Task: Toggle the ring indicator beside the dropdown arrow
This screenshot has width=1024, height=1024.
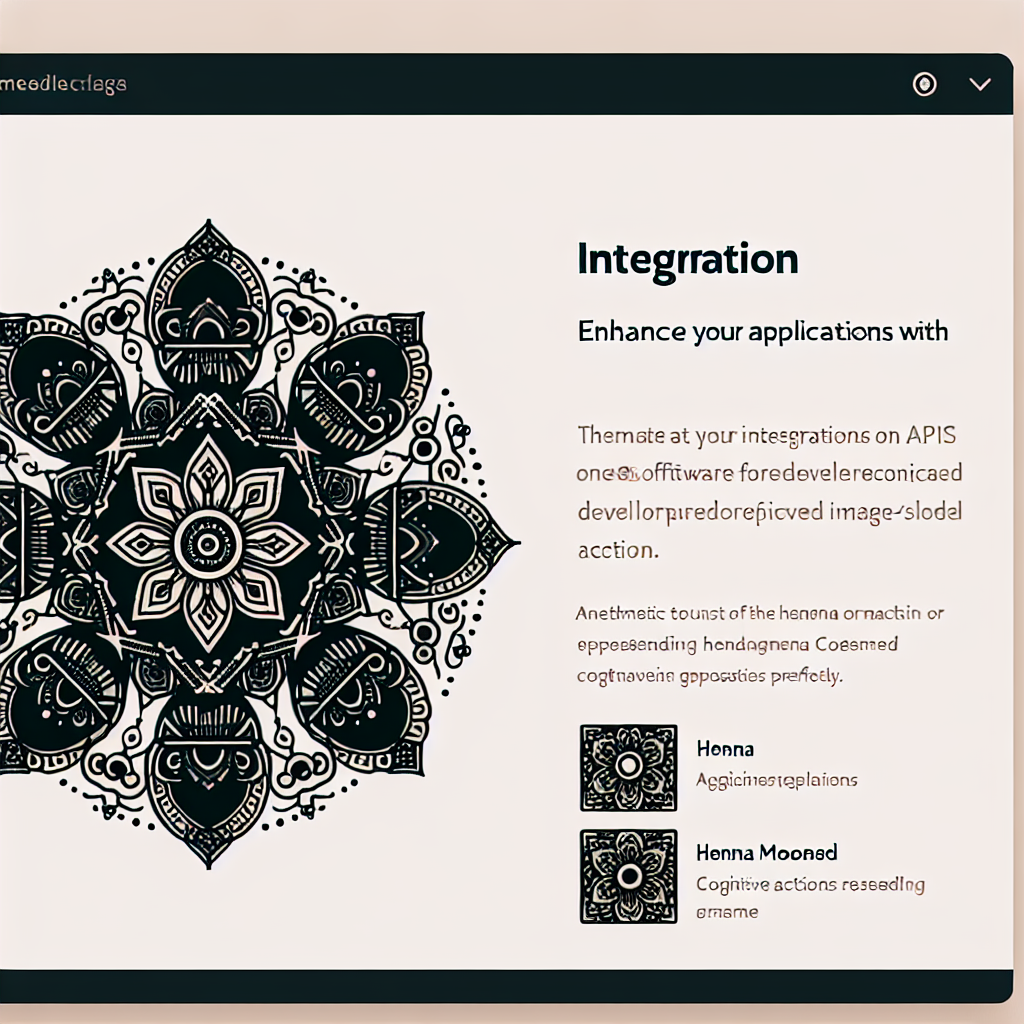Action: tap(925, 84)
